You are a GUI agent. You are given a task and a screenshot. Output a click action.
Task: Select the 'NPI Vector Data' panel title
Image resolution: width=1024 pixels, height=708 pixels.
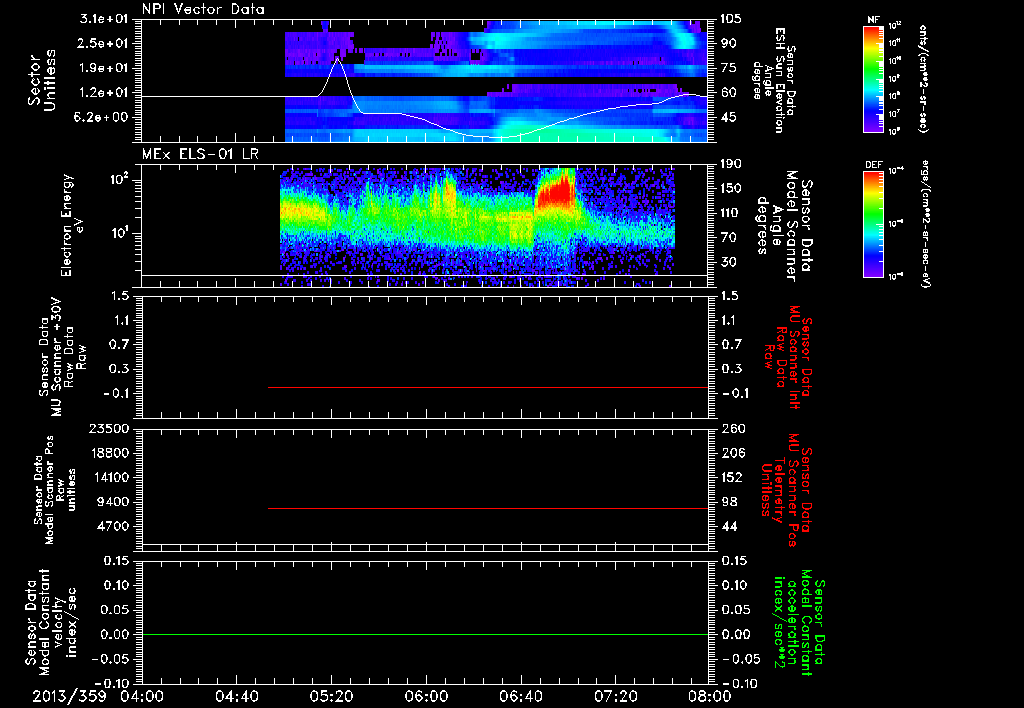click(203, 9)
